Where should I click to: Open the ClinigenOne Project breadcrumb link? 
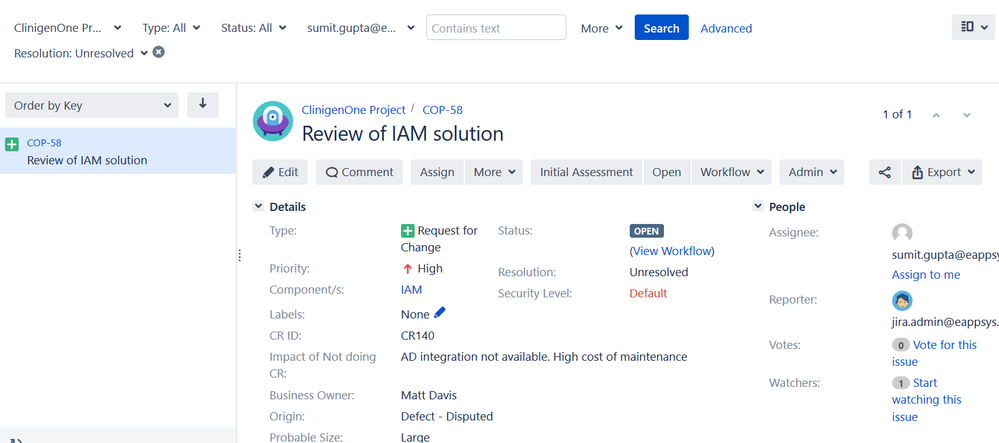(353, 110)
